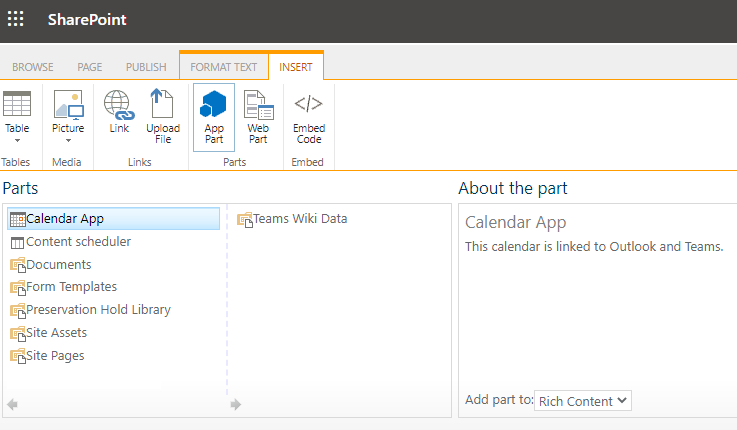Select Documents in Parts list

click(x=59, y=265)
